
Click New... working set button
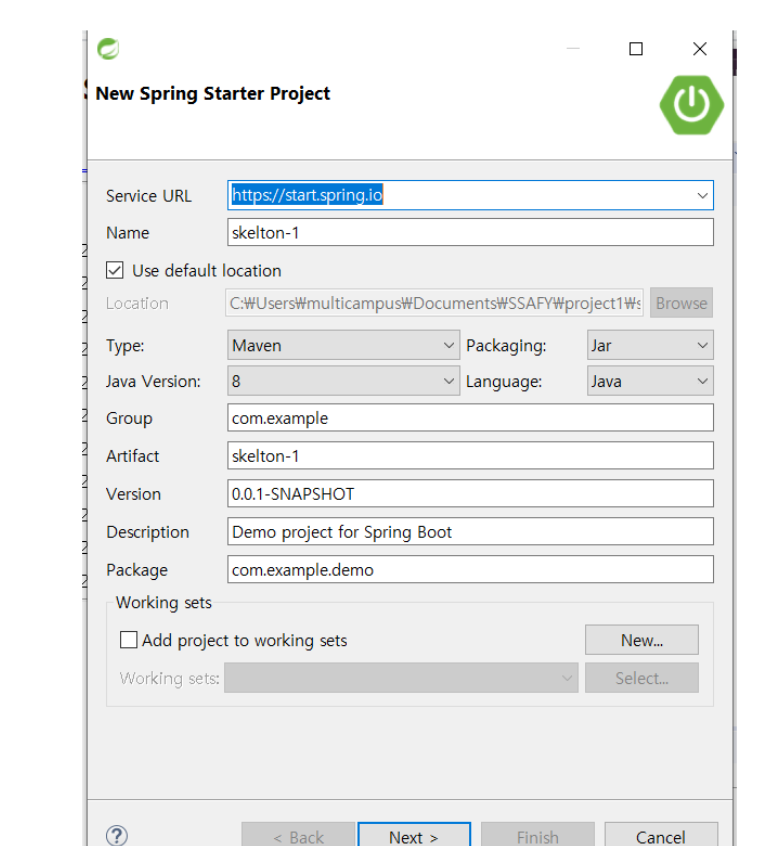tap(642, 640)
